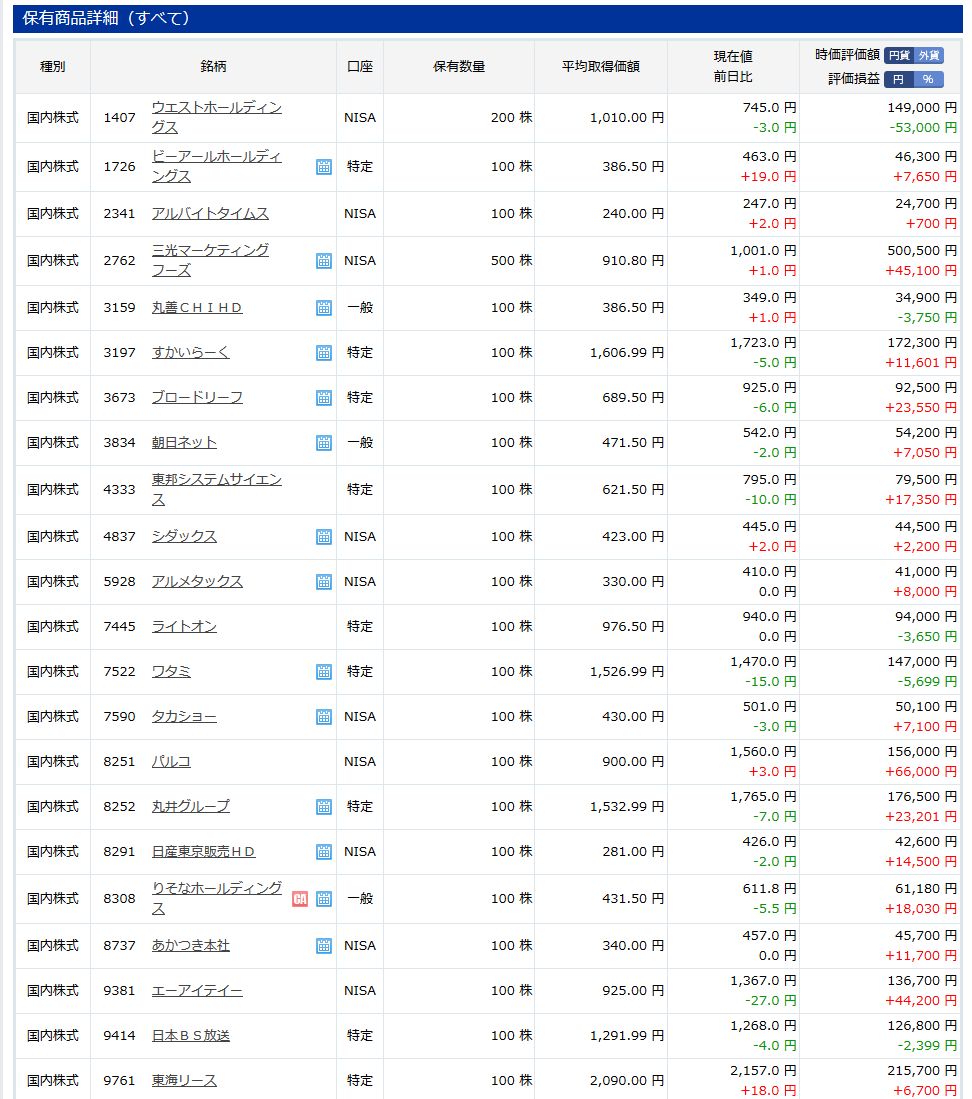972x1099 pixels.
Task: Open あかつき本社 stock link
Action: 191,946
